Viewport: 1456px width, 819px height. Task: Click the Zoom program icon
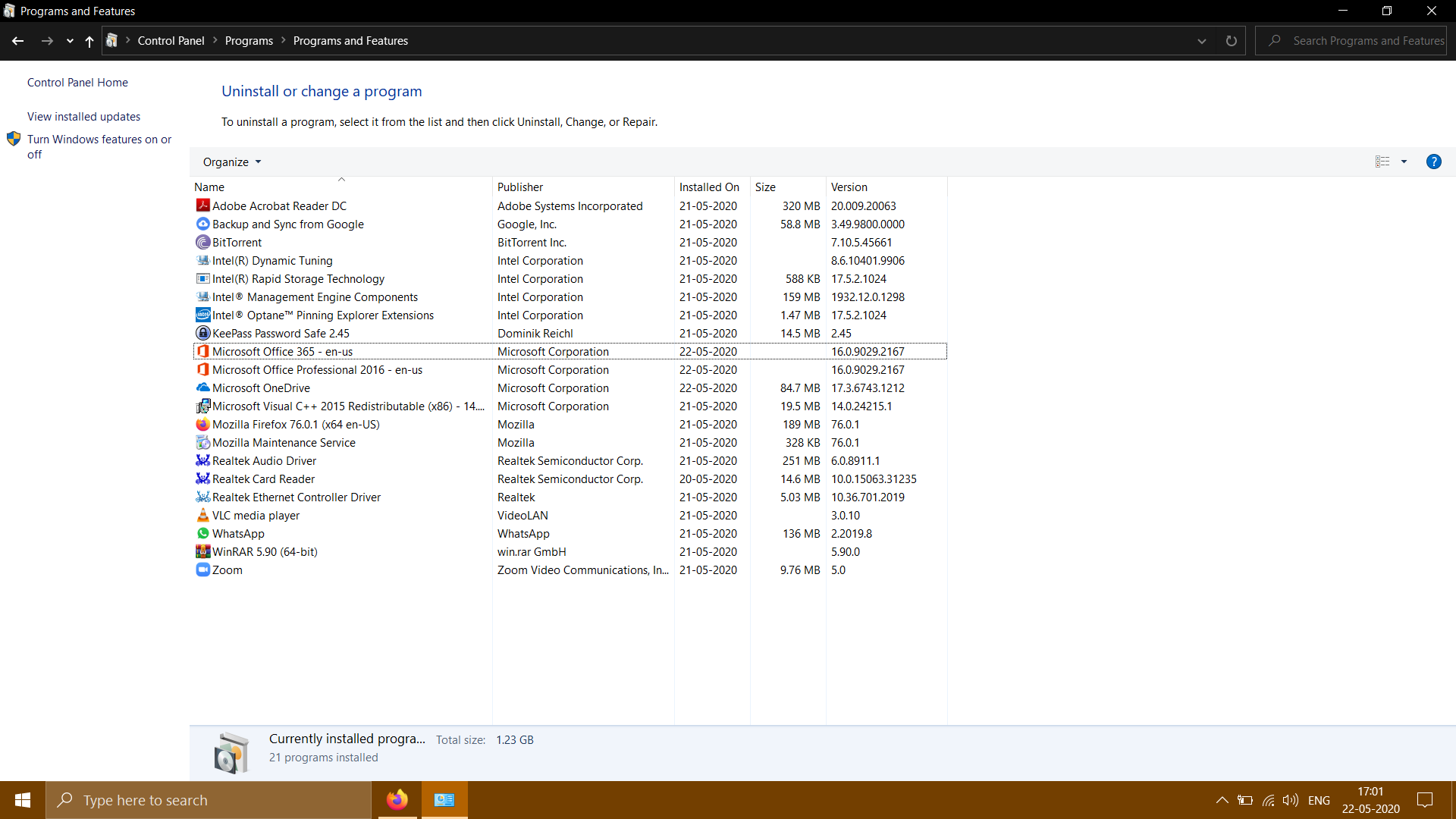(x=202, y=570)
